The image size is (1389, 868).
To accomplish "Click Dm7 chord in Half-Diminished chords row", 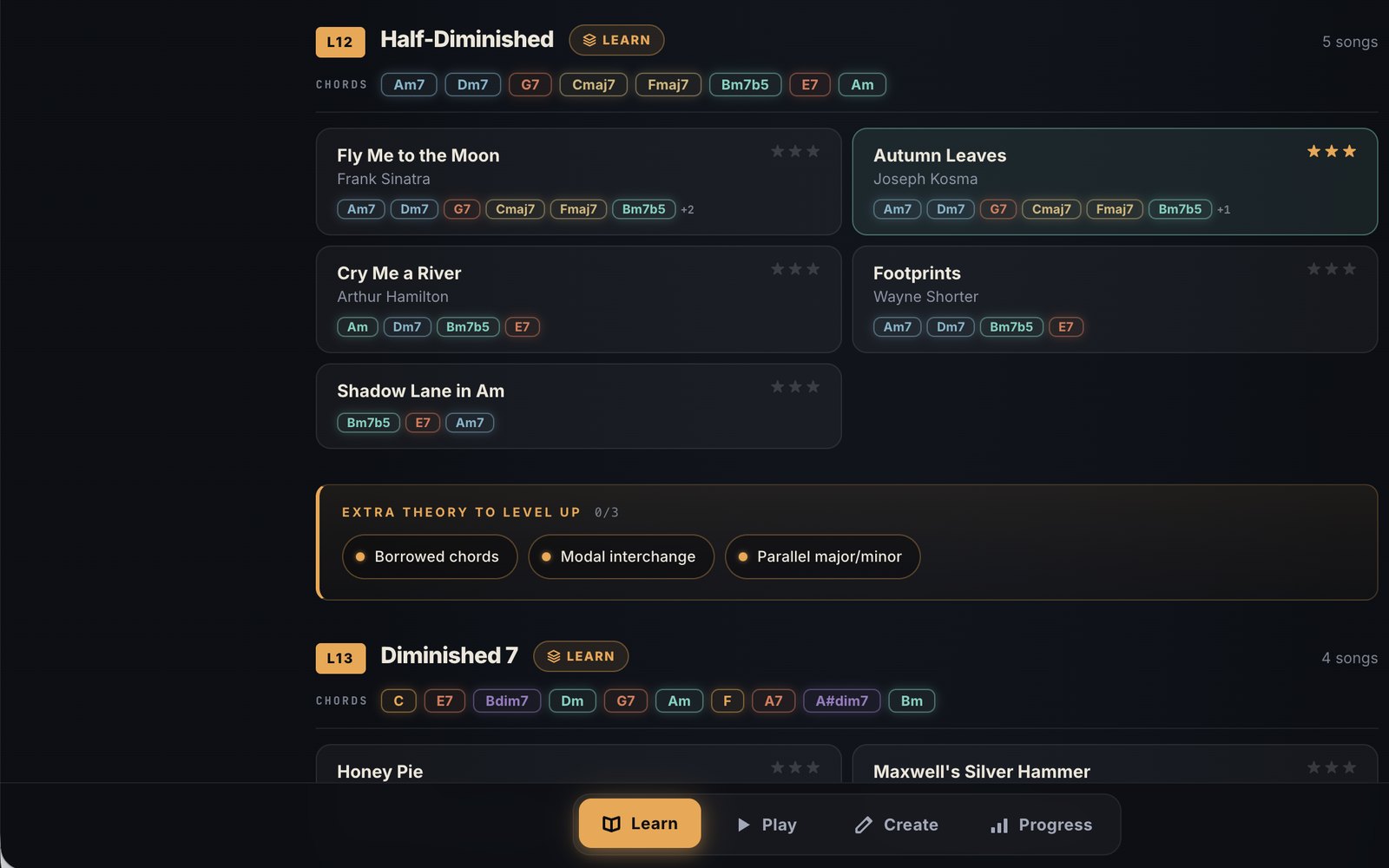I will [x=472, y=84].
